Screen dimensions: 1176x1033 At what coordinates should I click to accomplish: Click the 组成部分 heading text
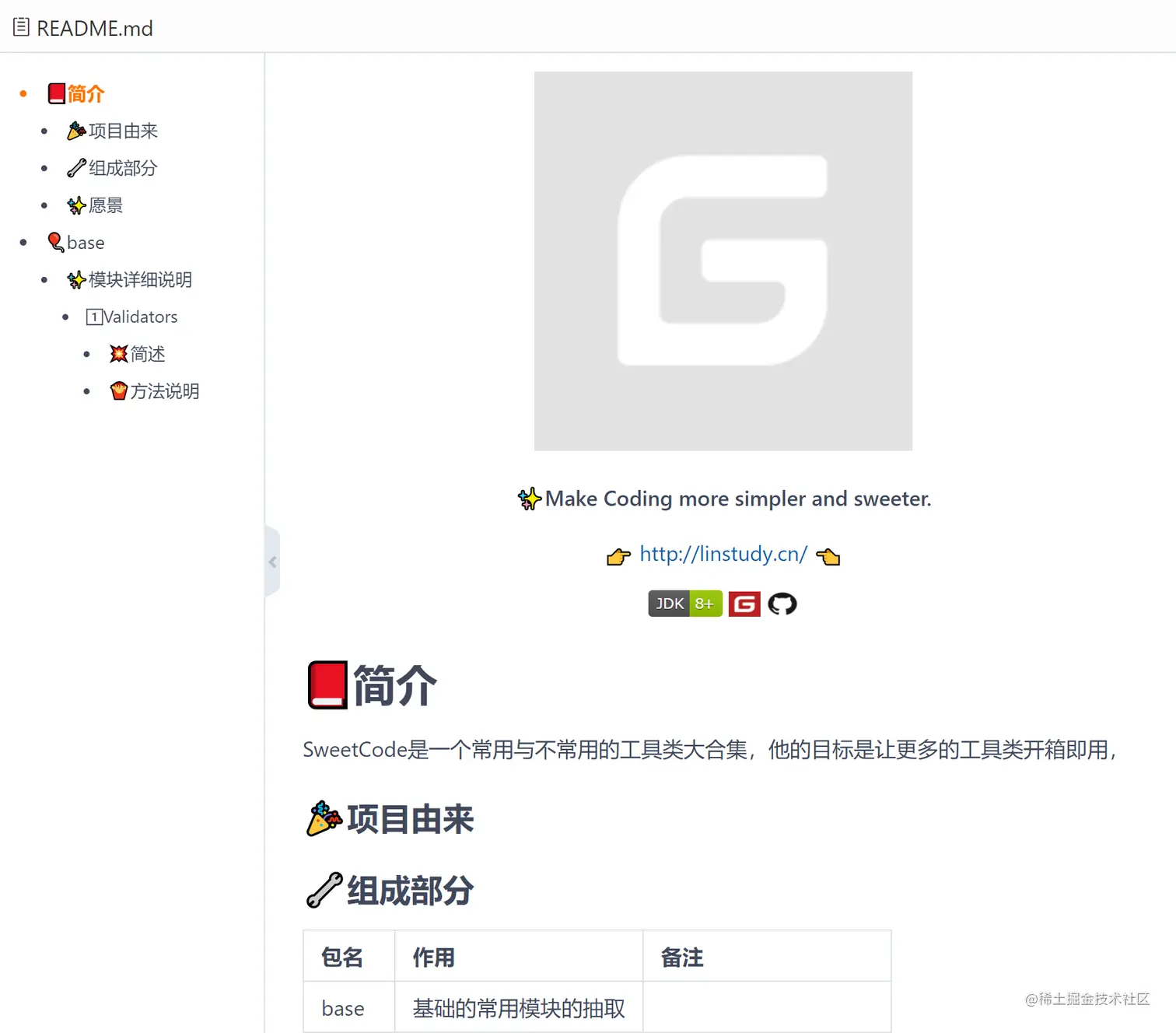coord(411,891)
